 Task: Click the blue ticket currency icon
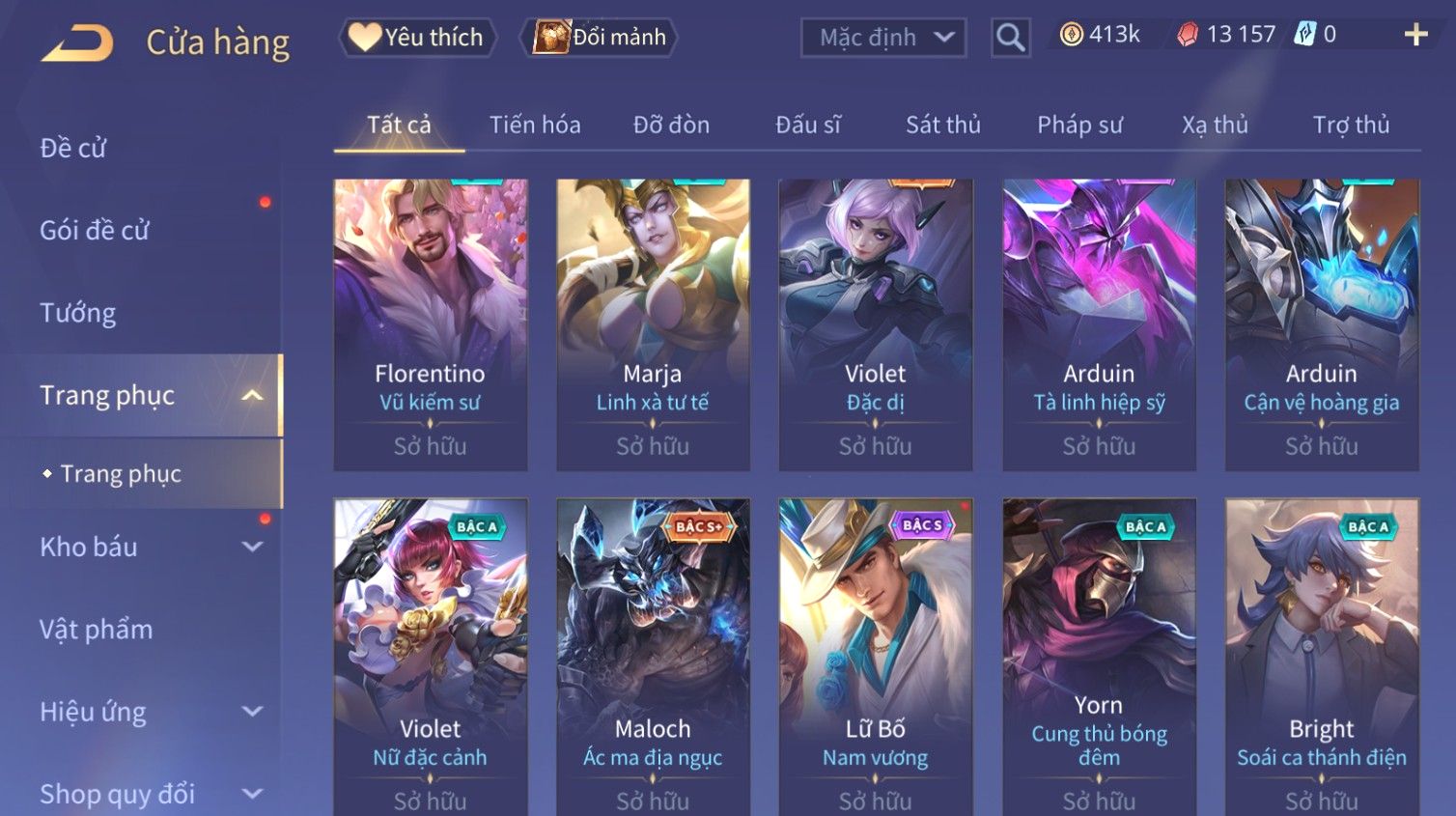coord(1305,35)
